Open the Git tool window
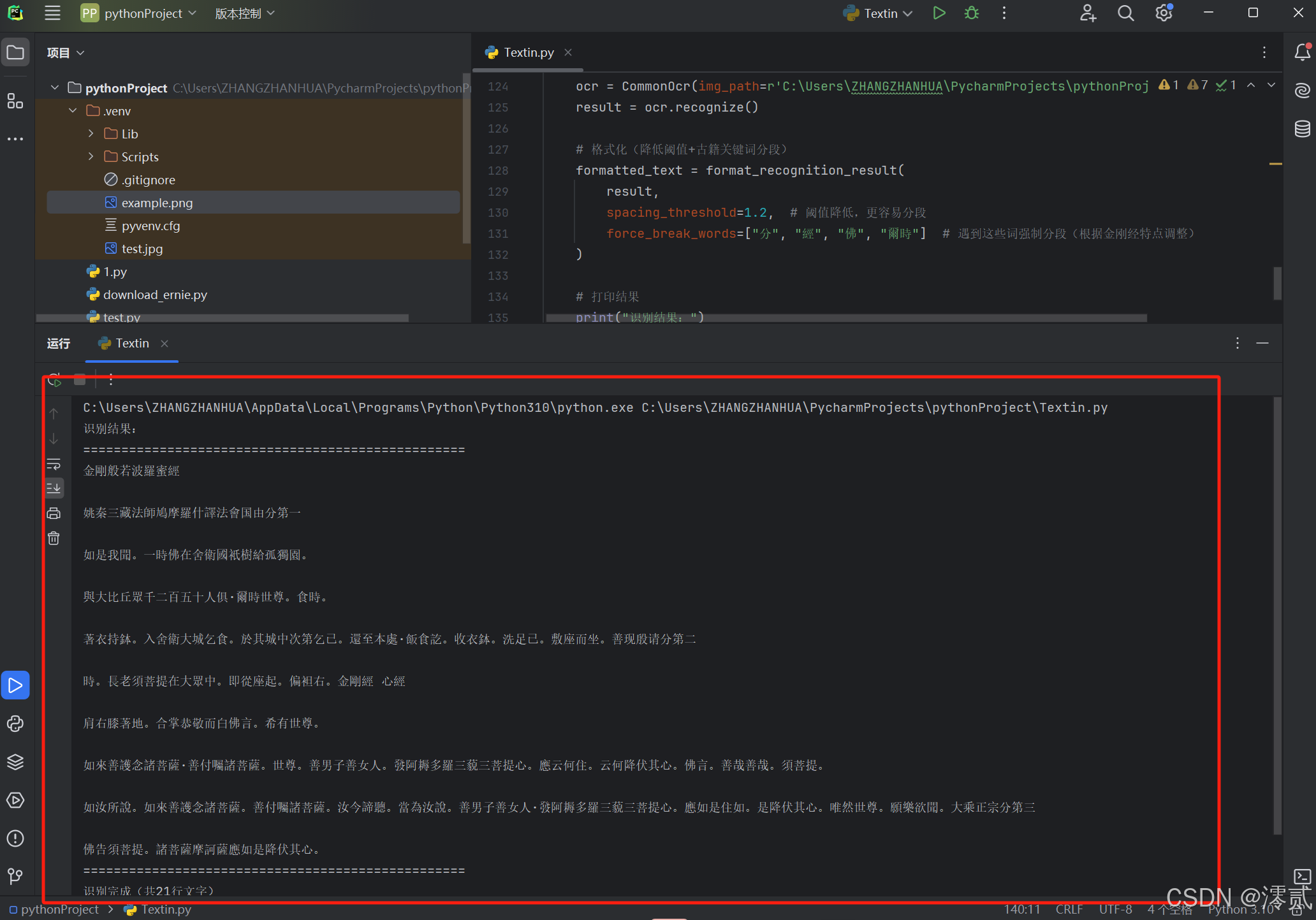 pyautogui.click(x=15, y=876)
